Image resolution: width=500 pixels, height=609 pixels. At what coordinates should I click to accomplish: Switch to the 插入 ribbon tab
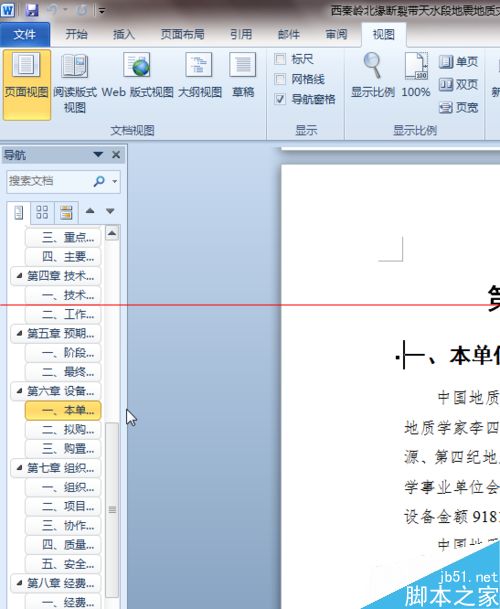[124, 35]
